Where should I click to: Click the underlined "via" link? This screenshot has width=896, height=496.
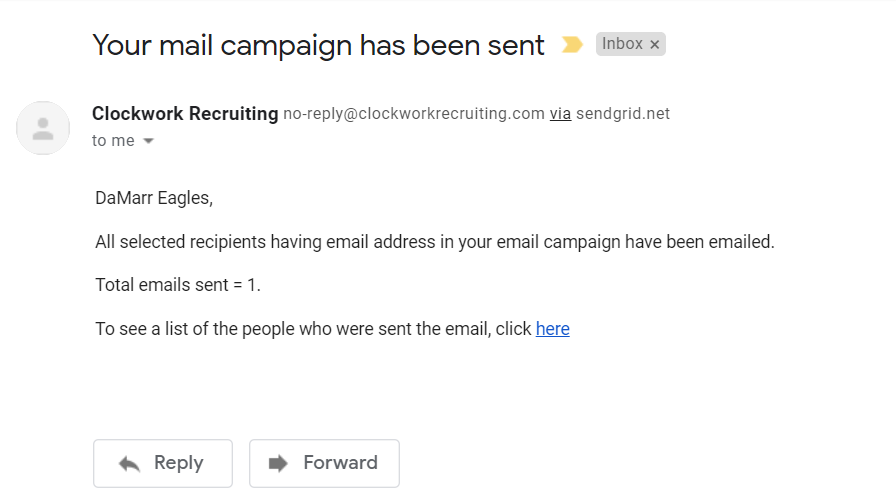[560, 114]
